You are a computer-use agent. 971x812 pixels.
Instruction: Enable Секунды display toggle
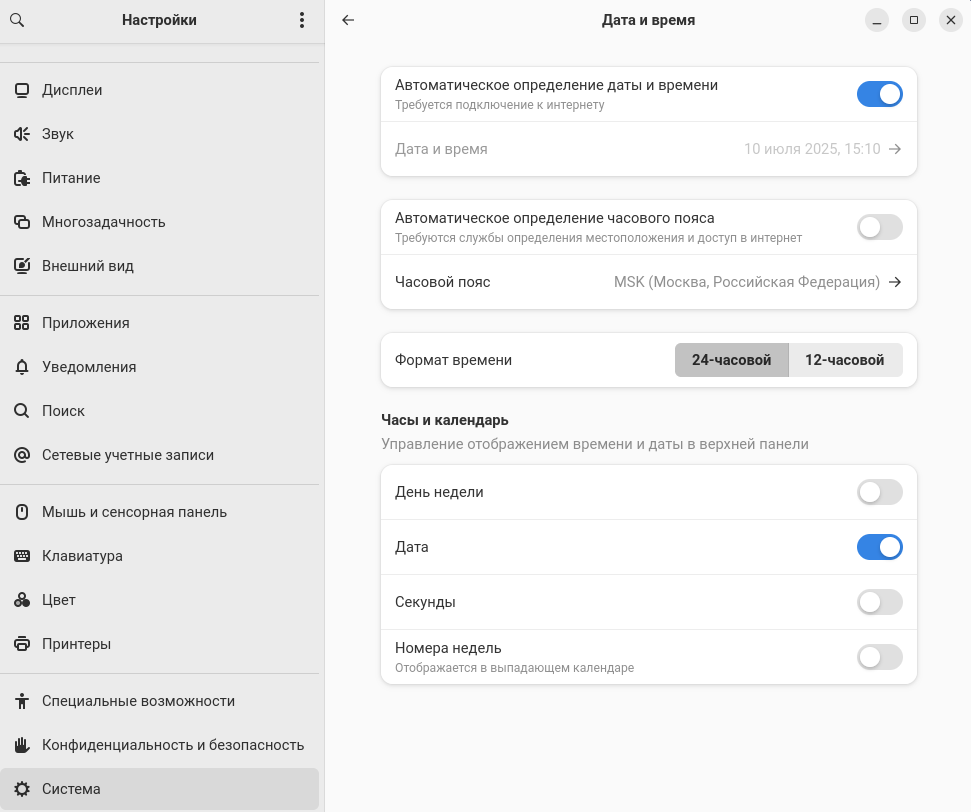click(879, 602)
